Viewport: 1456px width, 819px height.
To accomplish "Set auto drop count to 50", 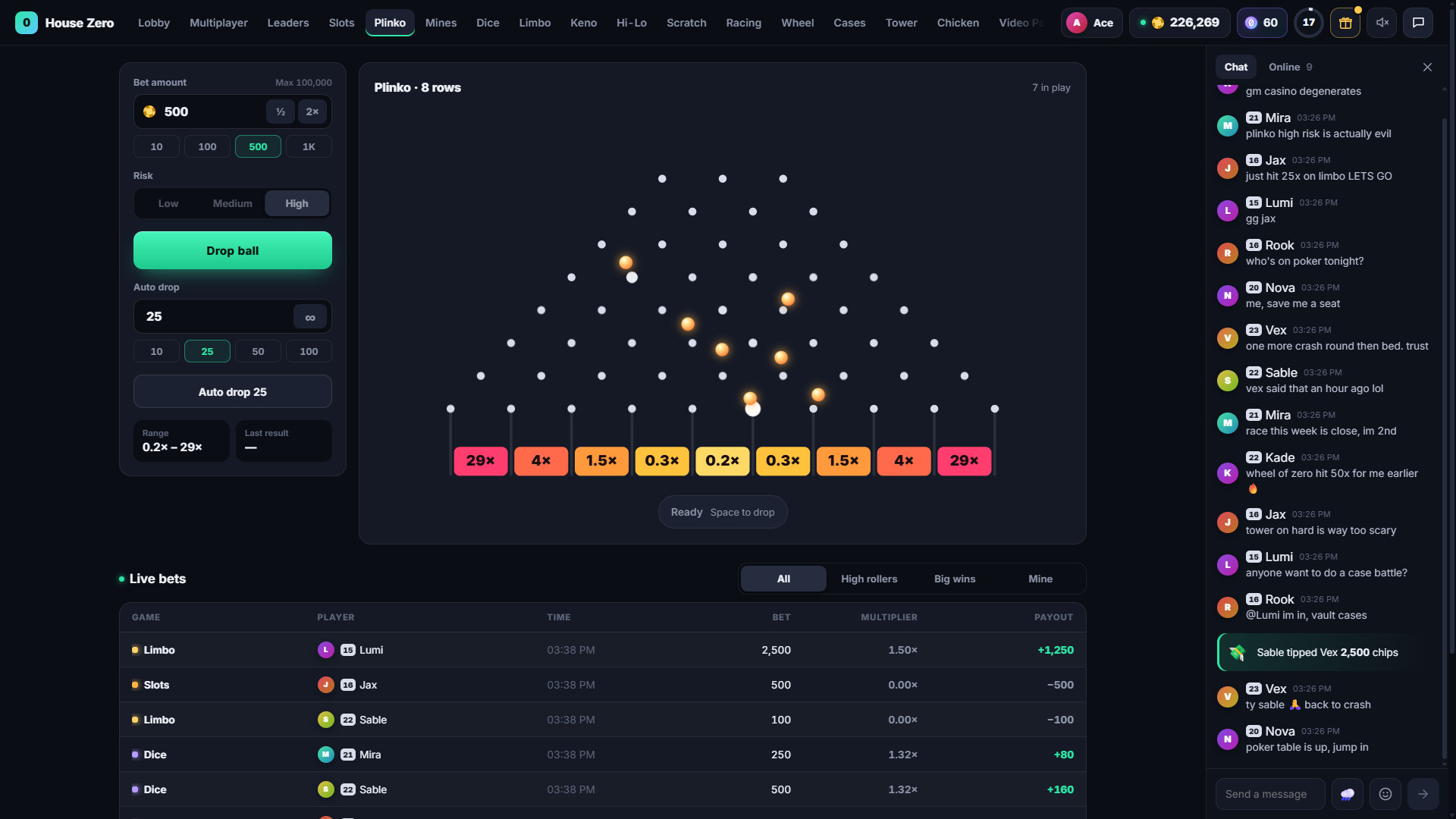I will click(258, 351).
